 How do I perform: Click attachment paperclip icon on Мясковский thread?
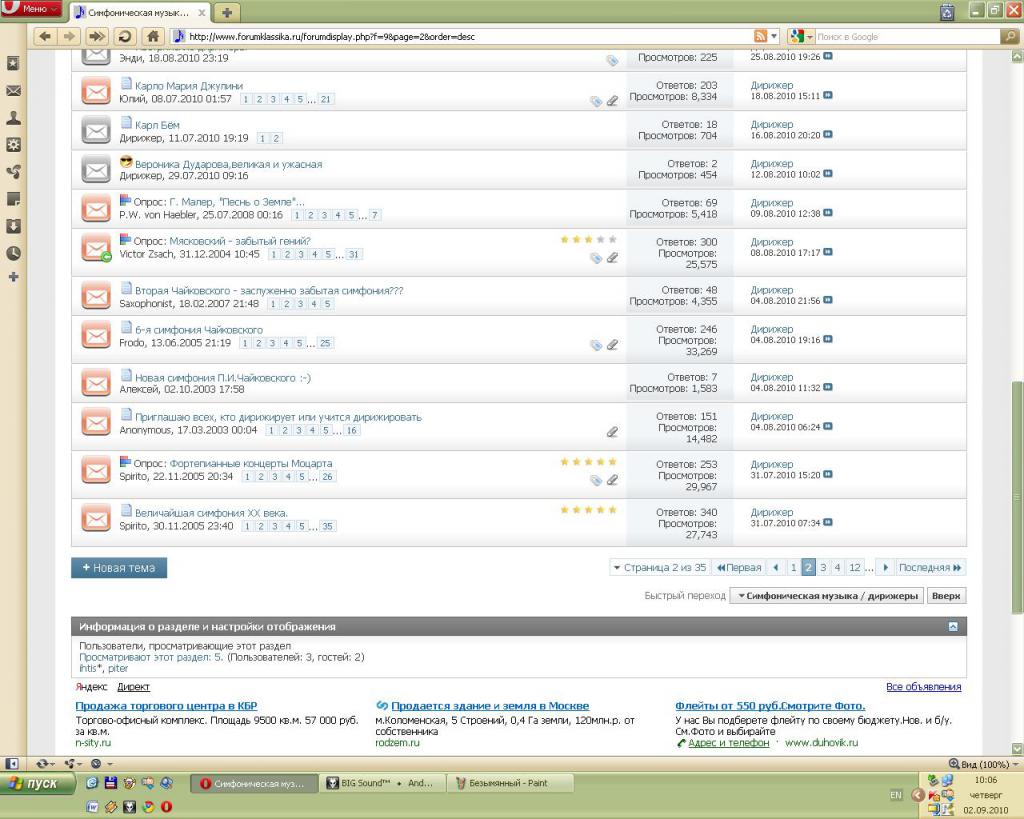click(x=612, y=258)
